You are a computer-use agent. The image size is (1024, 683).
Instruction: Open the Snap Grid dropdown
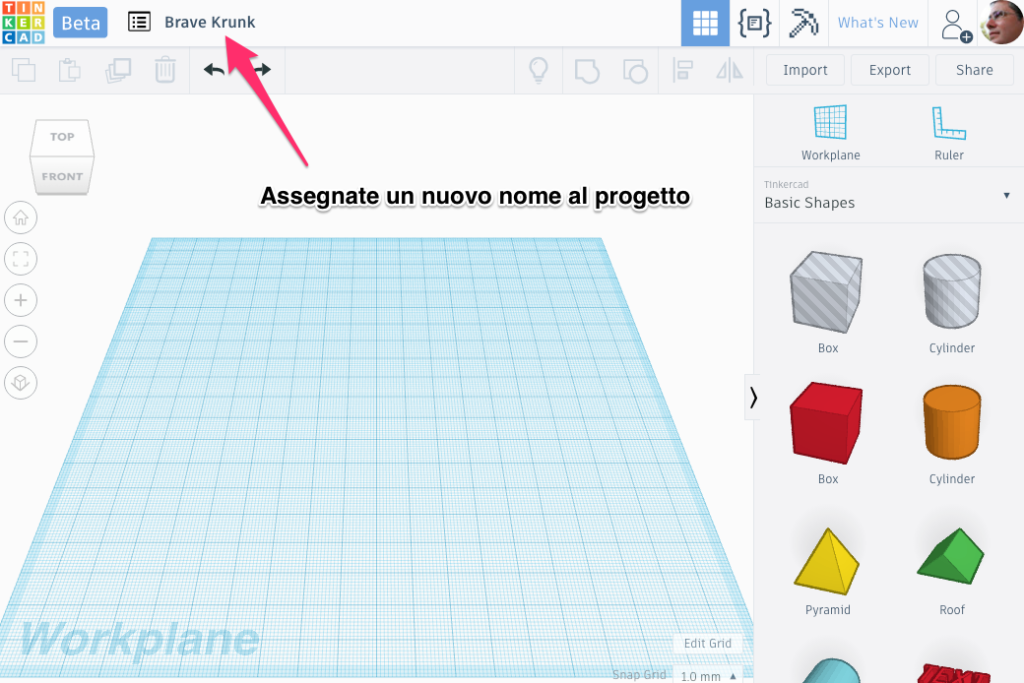709,675
